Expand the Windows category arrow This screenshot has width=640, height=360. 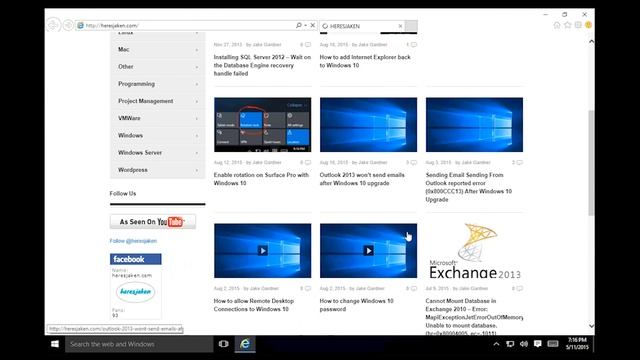tap(197, 136)
